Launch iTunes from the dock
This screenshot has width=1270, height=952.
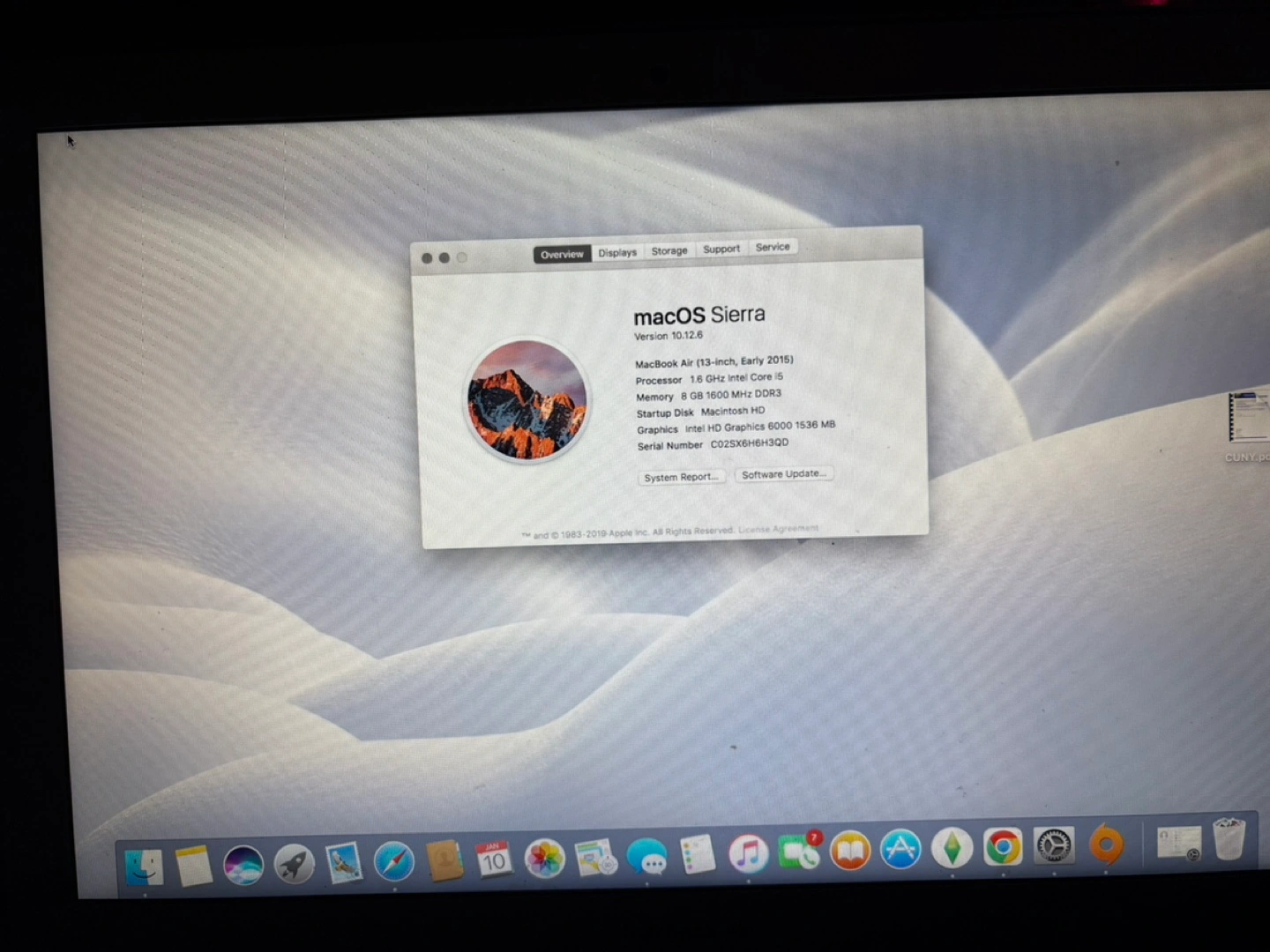[749, 853]
